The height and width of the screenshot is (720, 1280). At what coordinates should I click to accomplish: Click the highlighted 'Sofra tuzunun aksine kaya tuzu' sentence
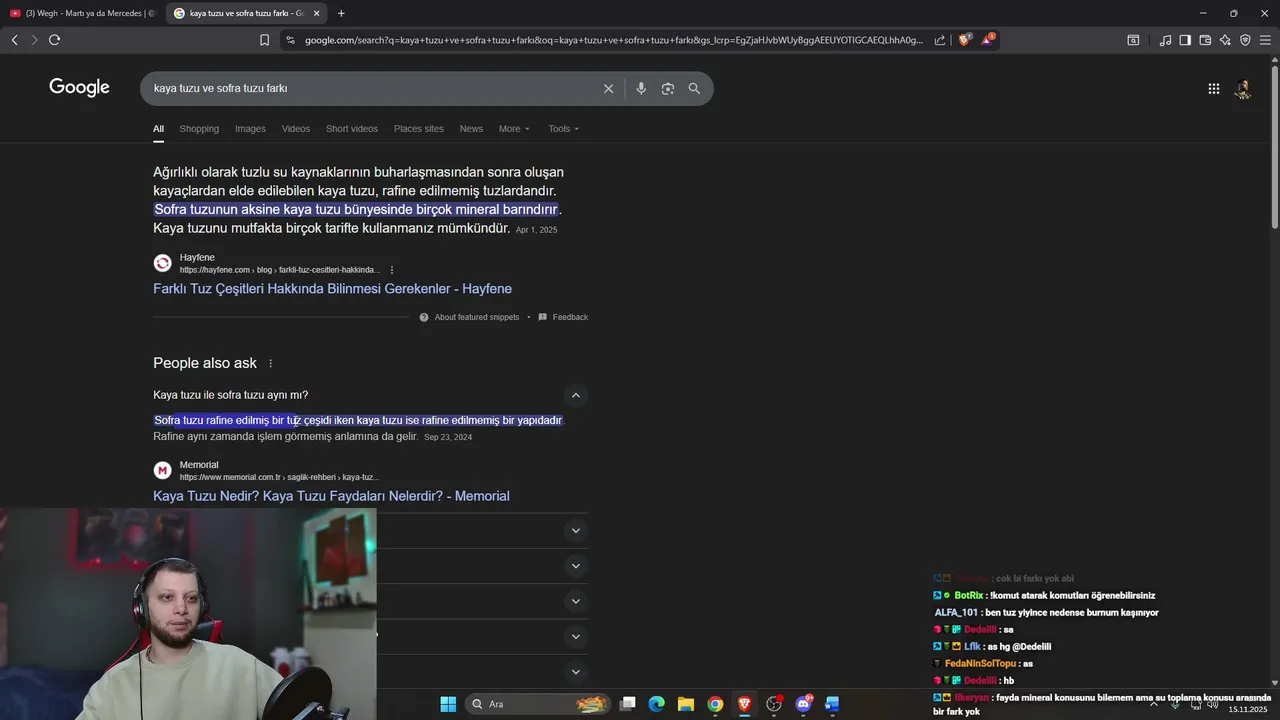click(x=356, y=210)
